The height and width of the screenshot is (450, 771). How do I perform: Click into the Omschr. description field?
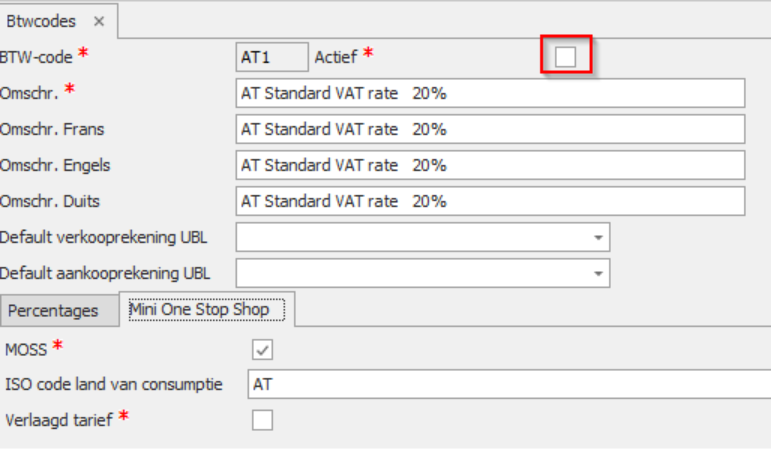(x=490, y=93)
